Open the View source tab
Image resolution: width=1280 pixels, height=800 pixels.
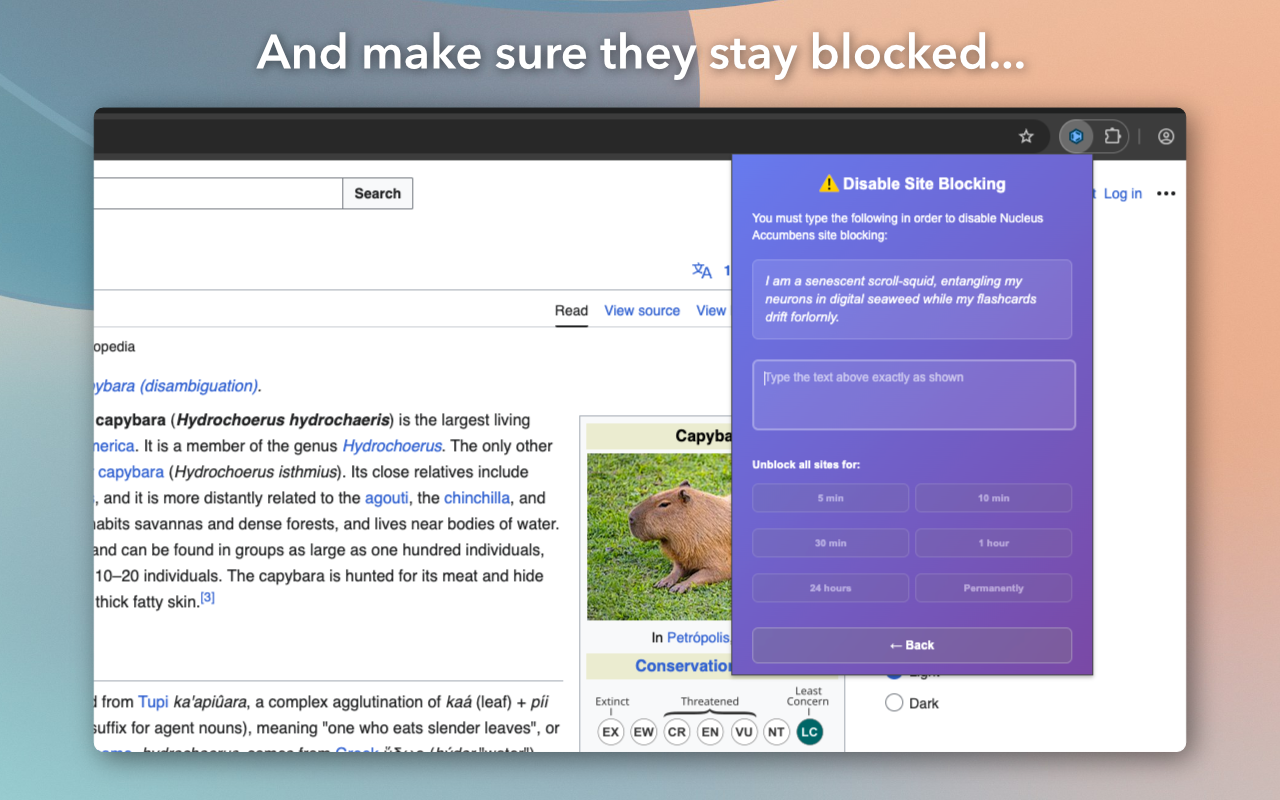click(x=642, y=310)
